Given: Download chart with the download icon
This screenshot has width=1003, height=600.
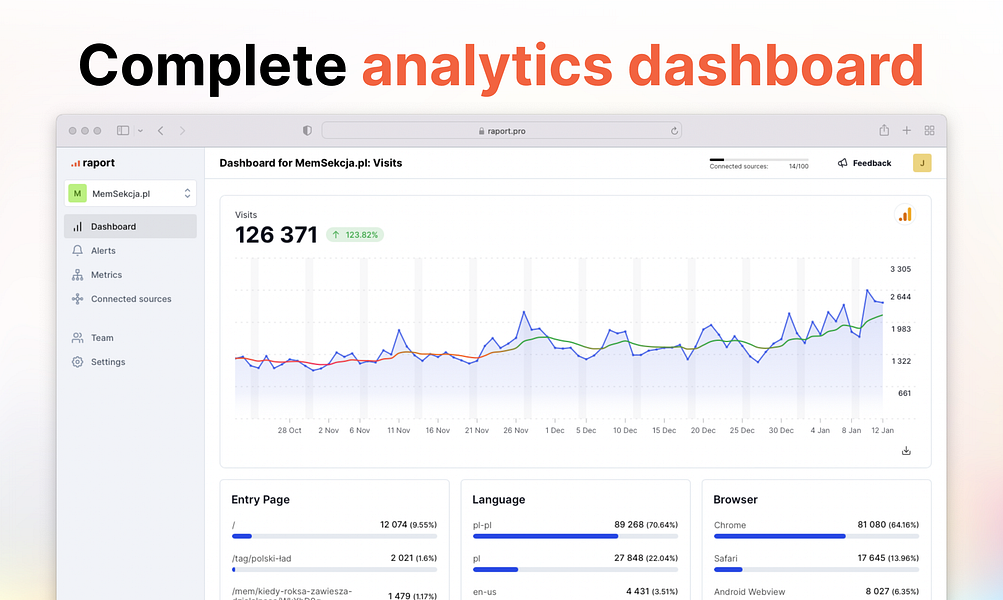Looking at the screenshot, I should click(906, 451).
